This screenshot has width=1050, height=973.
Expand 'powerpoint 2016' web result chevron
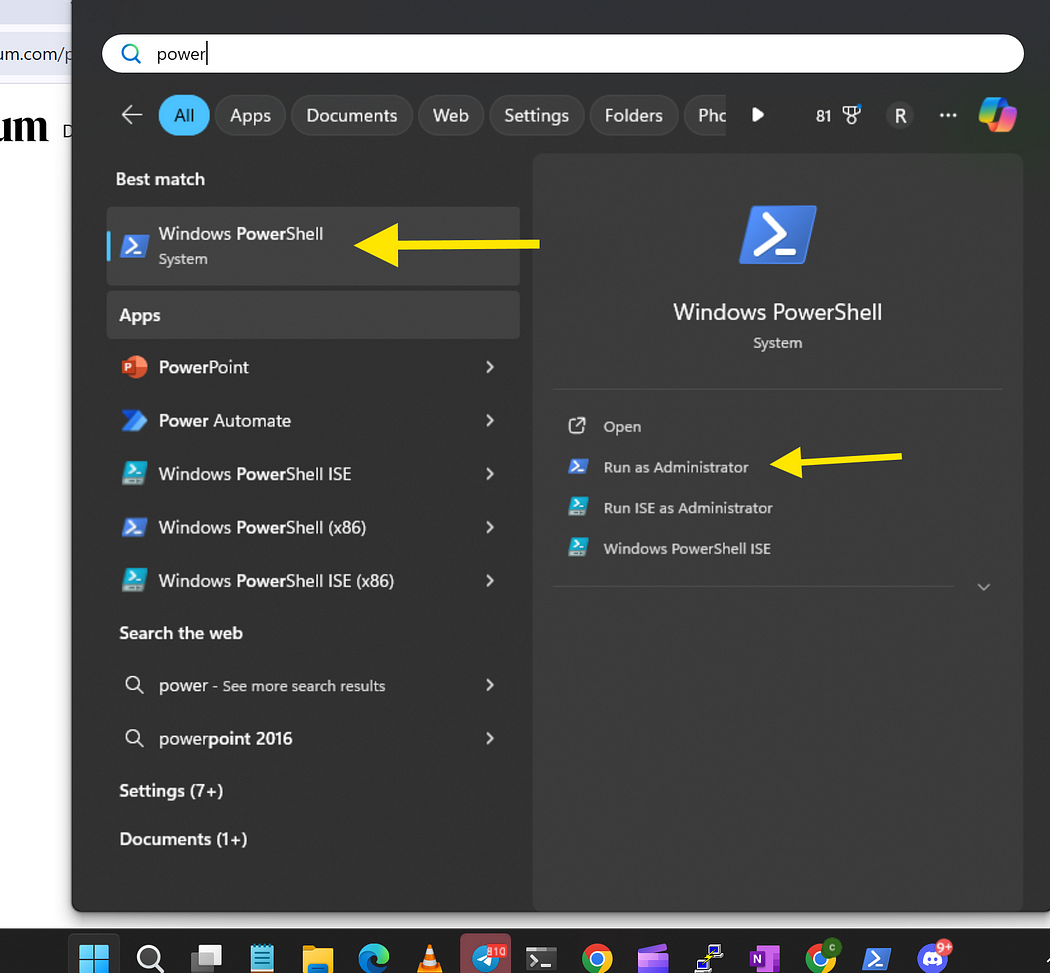(x=490, y=739)
